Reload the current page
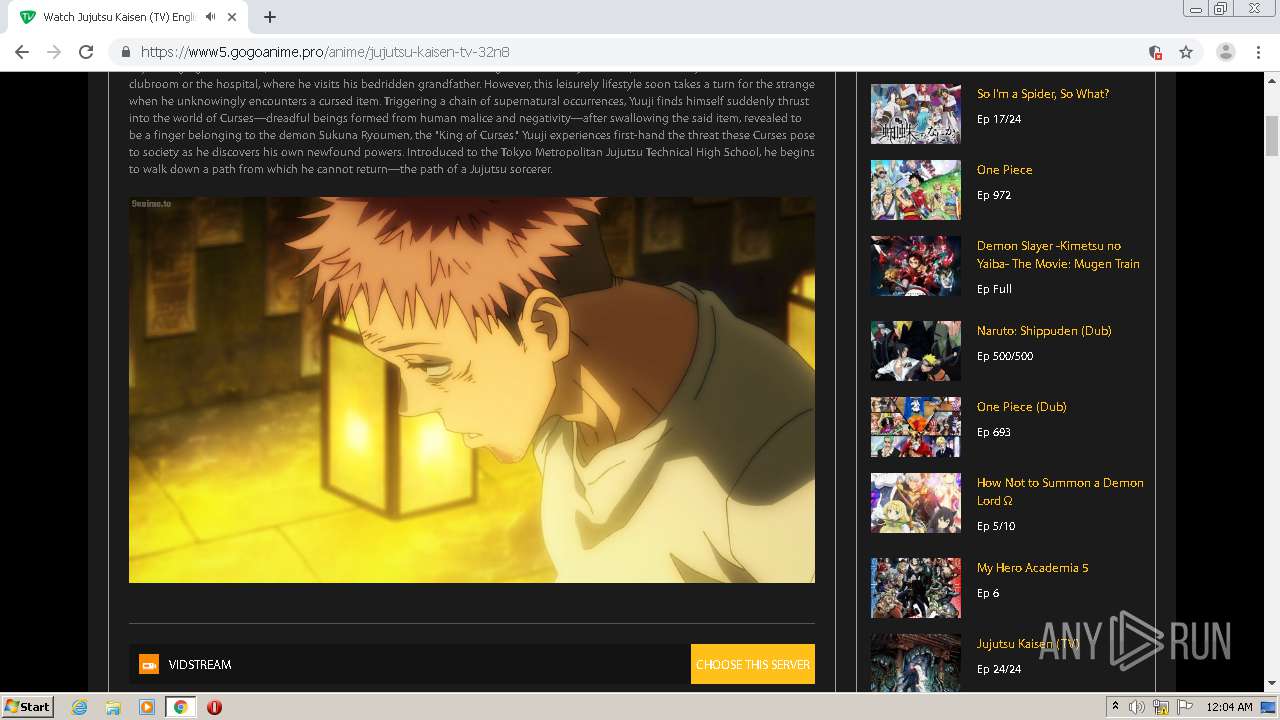This screenshot has height=720, width=1280. pos(86,52)
